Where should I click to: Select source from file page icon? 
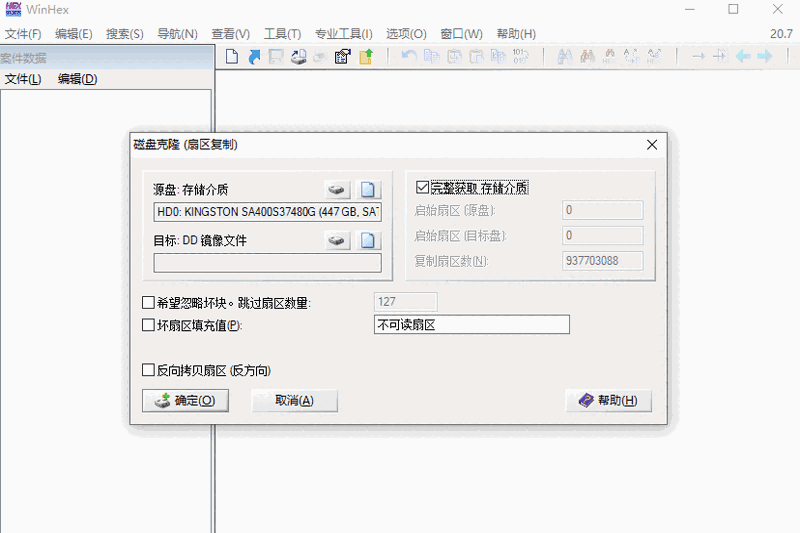[x=368, y=190]
